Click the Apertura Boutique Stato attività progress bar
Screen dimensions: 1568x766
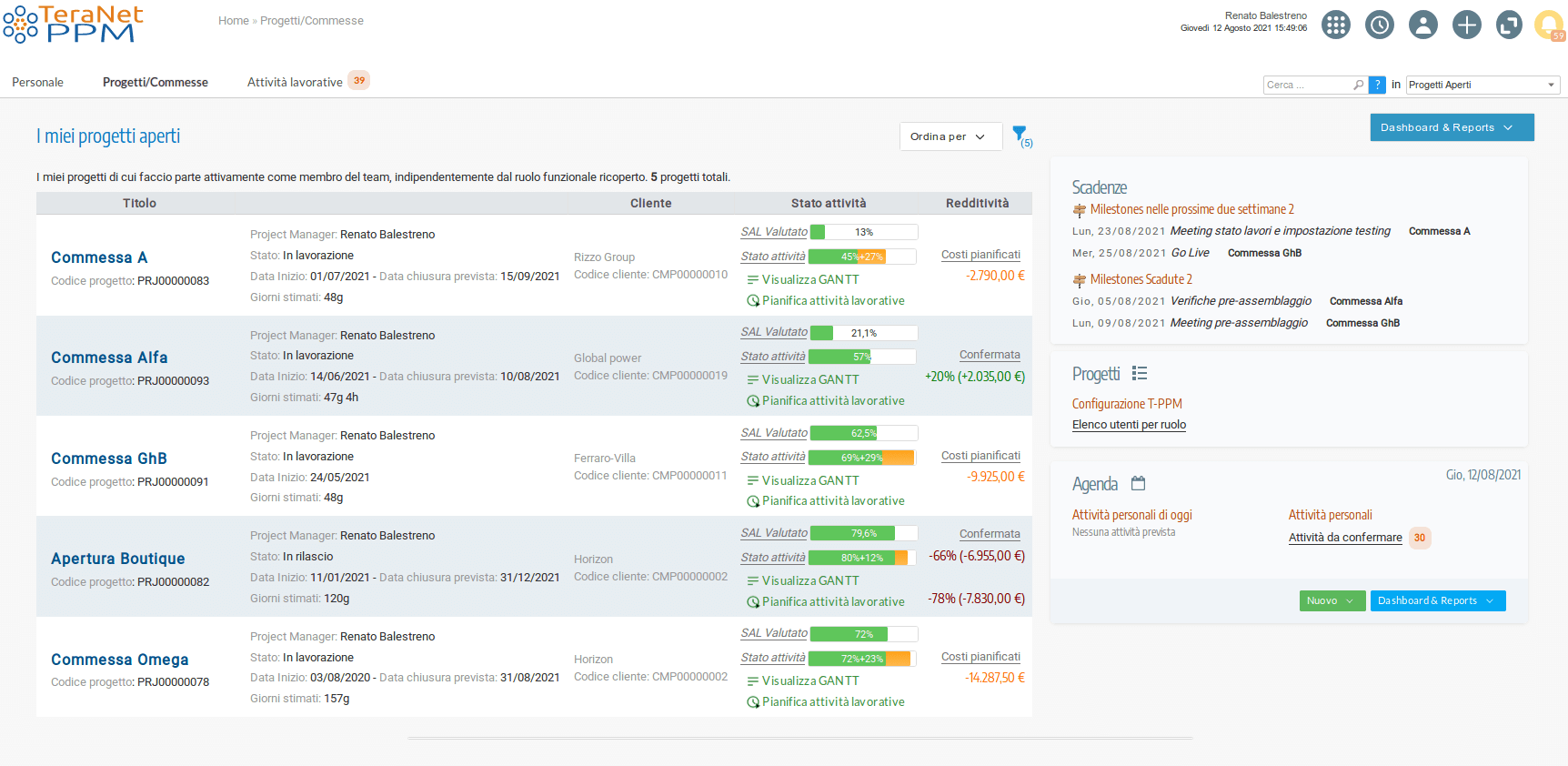click(x=861, y=558)
